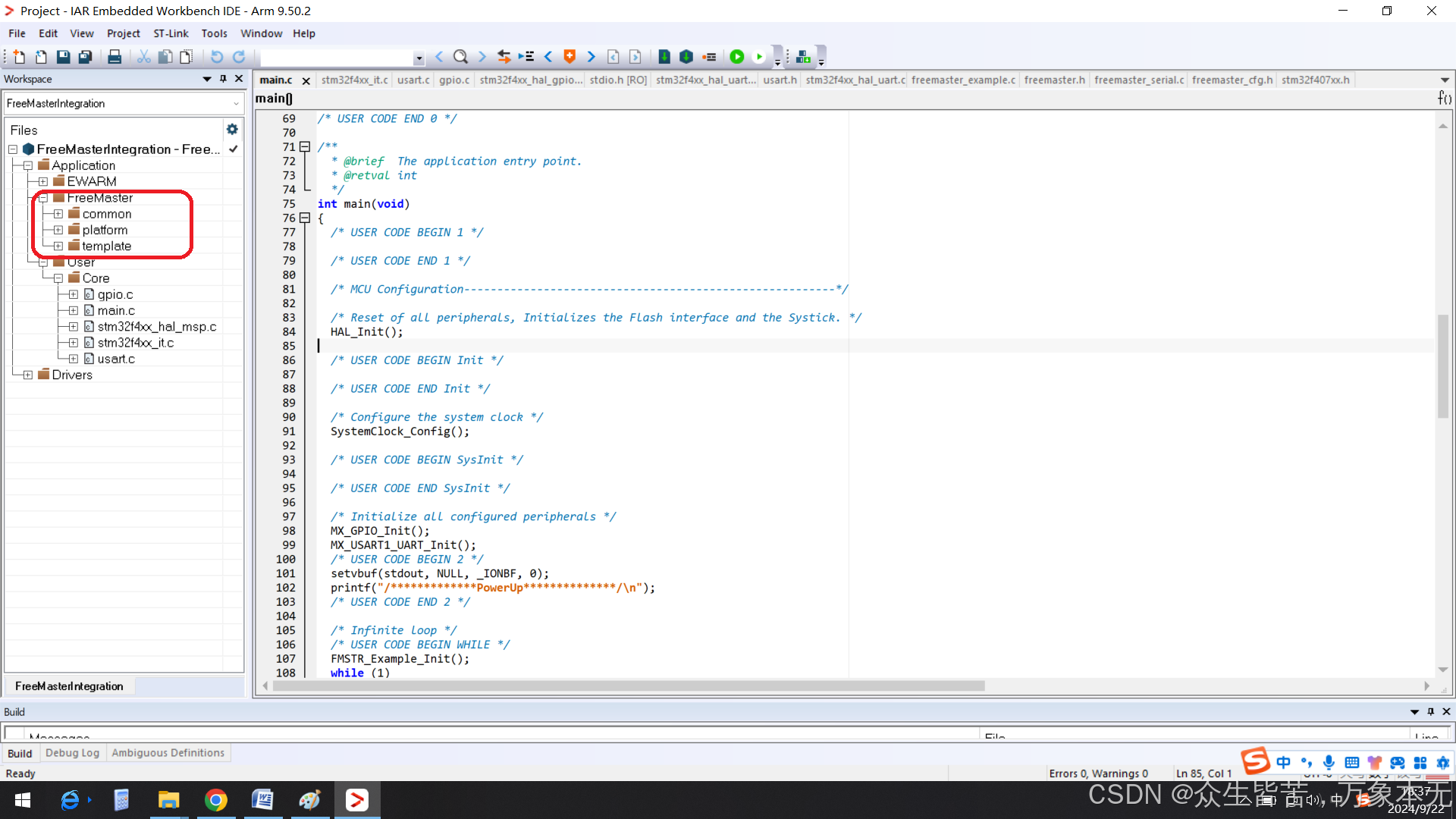Expand the common folder under FreeMaster
The width and height of the screenshot is (1456, 819).
pos(58,213)
